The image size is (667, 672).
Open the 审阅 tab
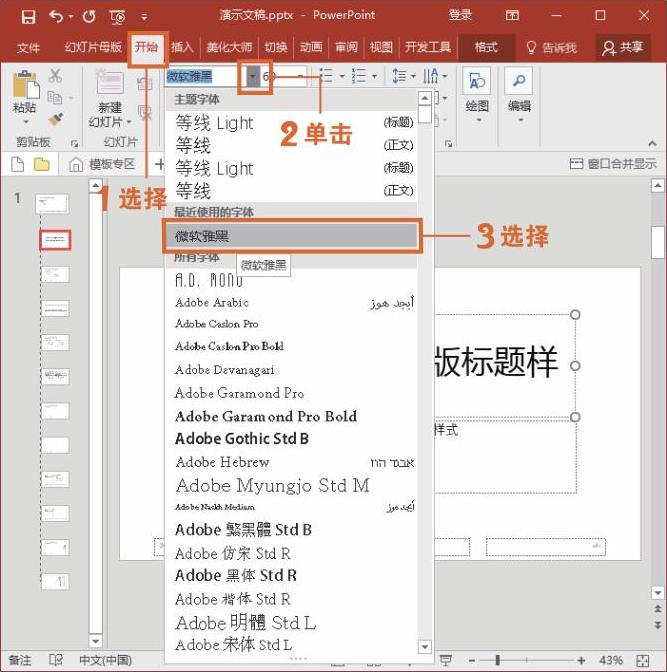(x=346, y=47)
